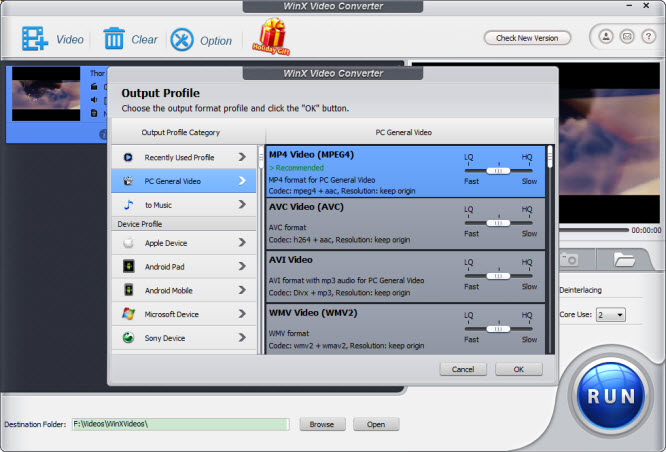This screenshot has width=666, height=452.
Task: Click the PC General Video clapperboard icon
Action: 128,181
